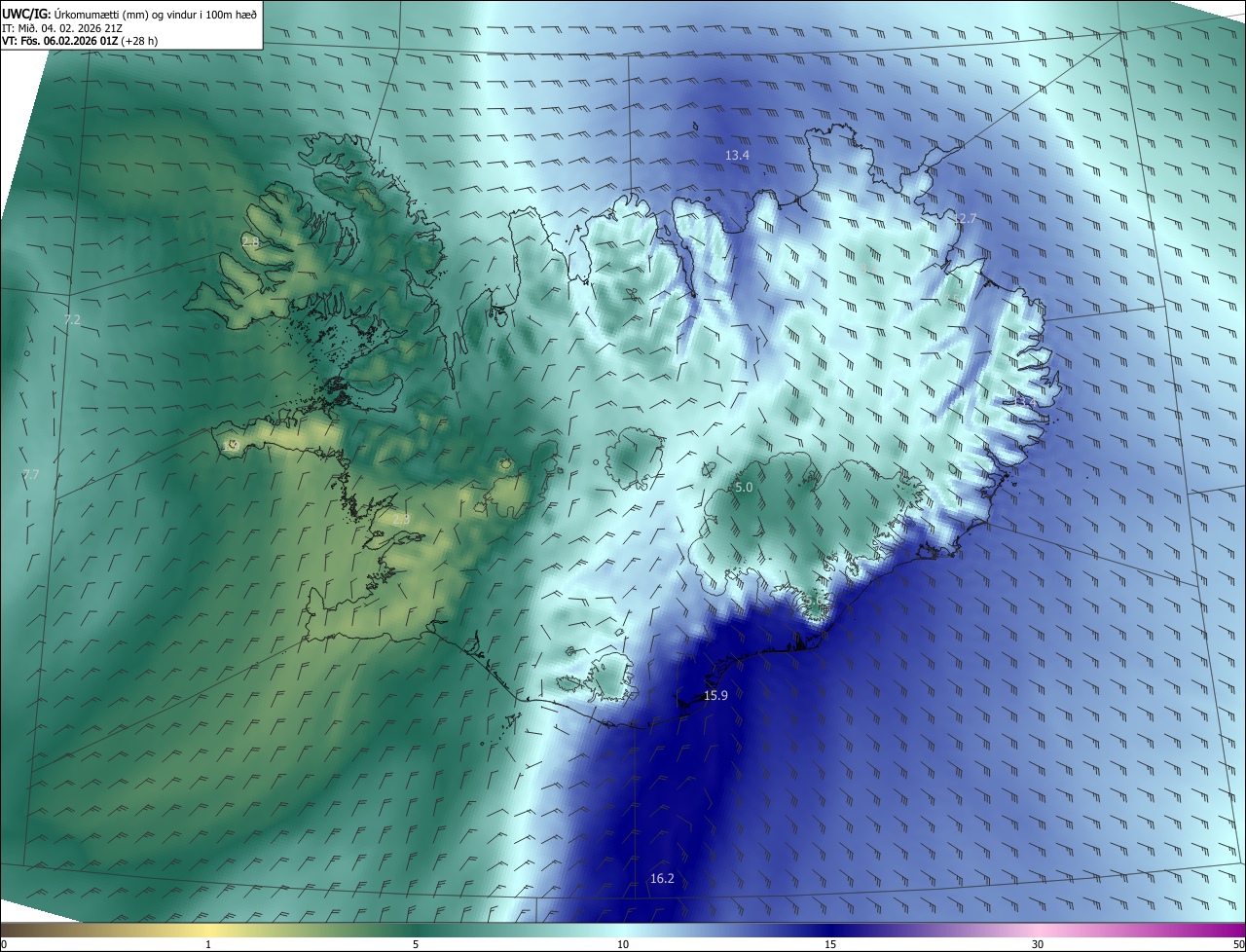Click the 7.7 value over the western sea
Viewport: 1246px width, 952px height.
31,474
